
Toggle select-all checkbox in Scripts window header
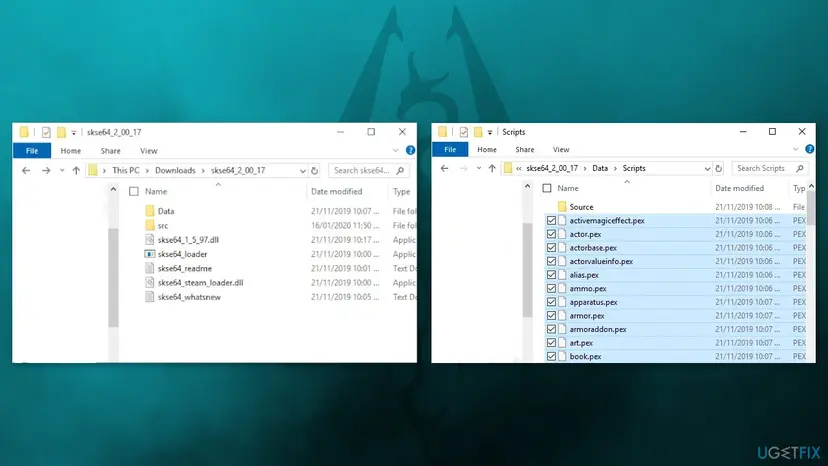click(x=547, y=188)
